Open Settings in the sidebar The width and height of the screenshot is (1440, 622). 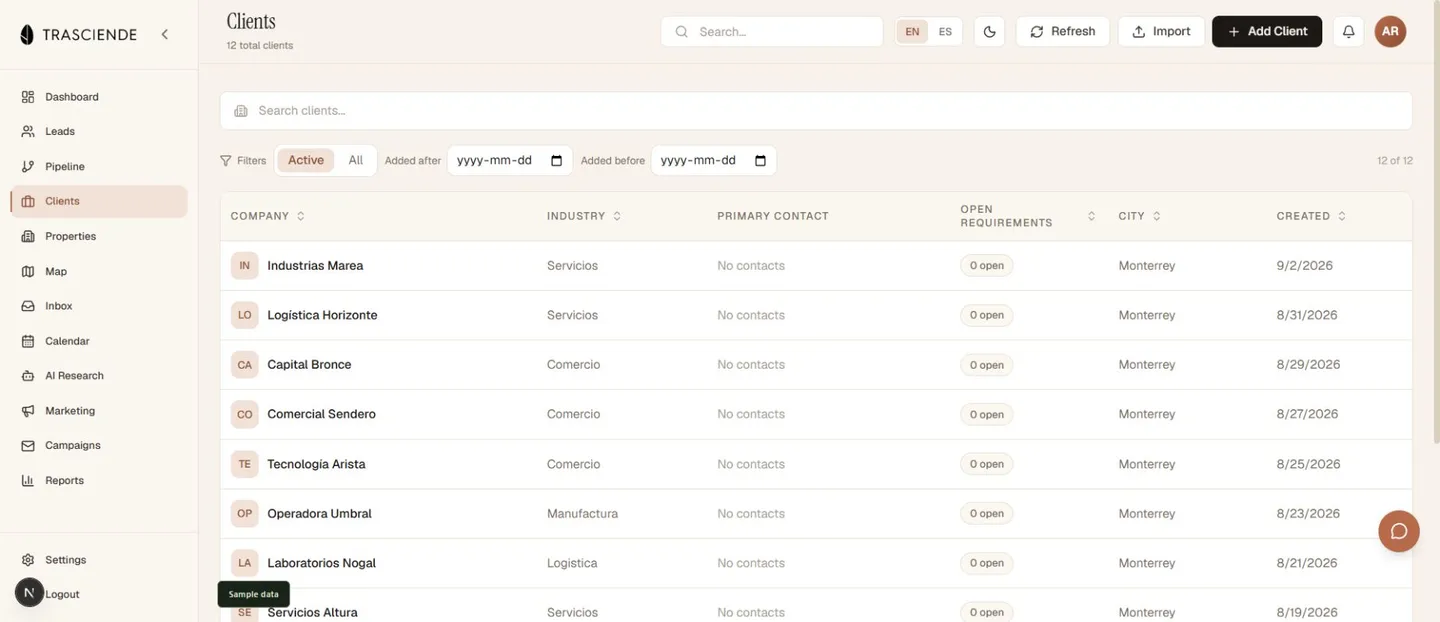click(x=99, y=560)
